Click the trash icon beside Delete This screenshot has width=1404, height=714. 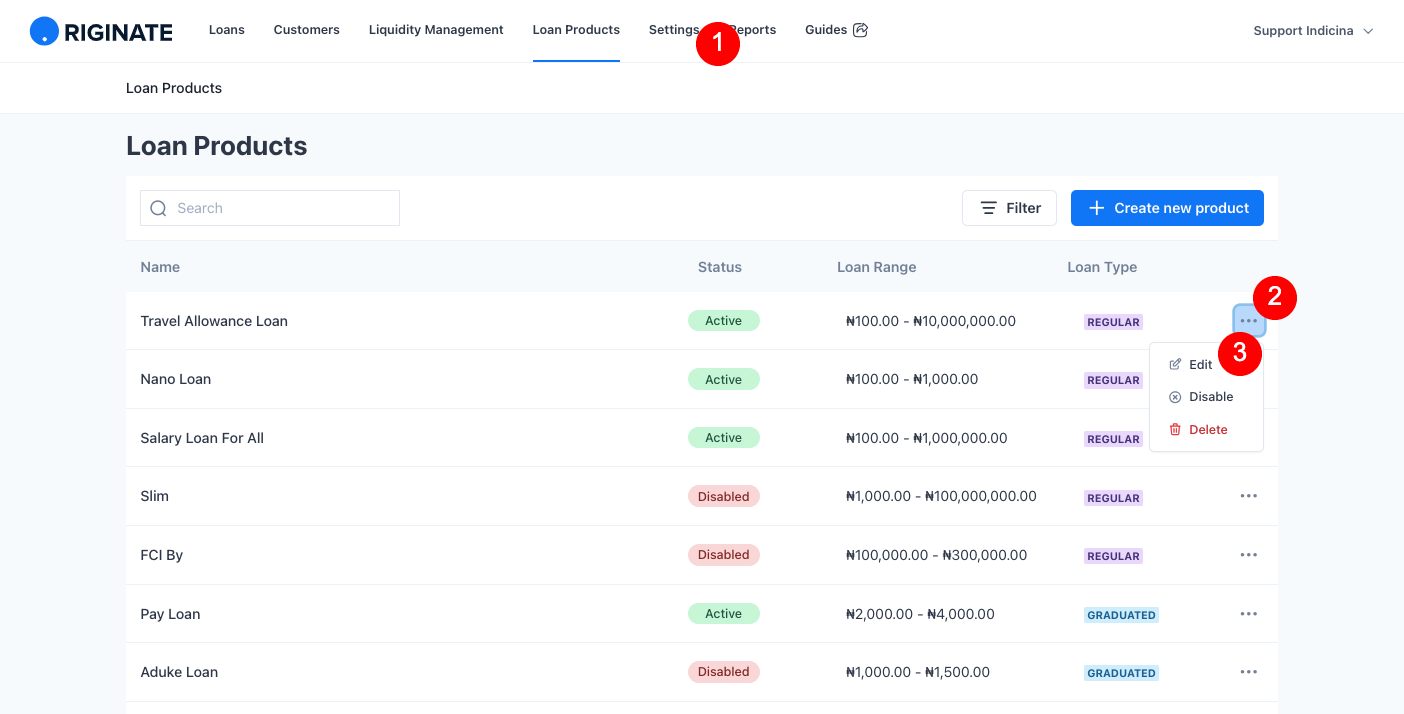(1175, 430)
